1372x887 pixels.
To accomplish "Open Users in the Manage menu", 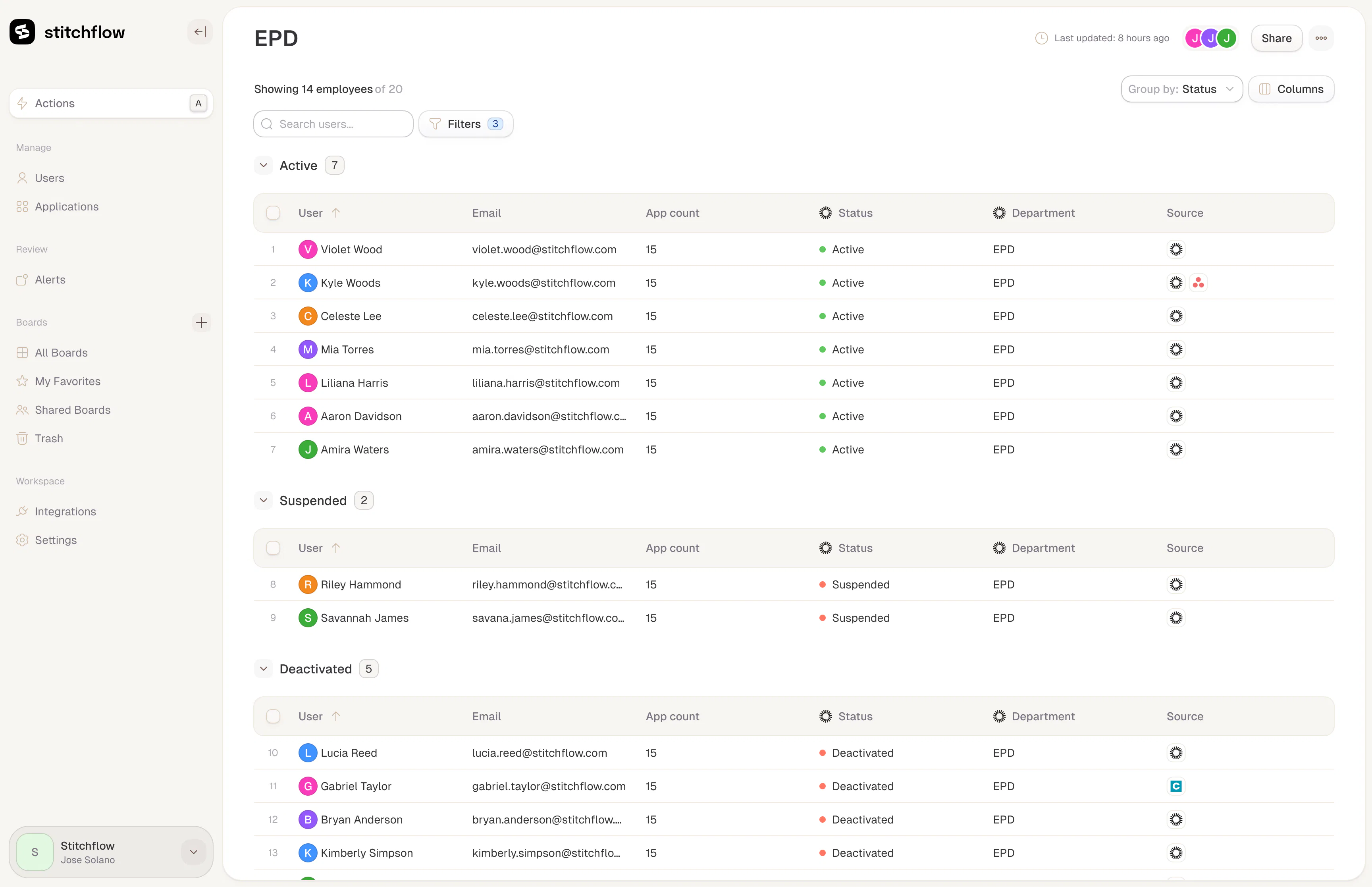I will click(x=49, y=178).
